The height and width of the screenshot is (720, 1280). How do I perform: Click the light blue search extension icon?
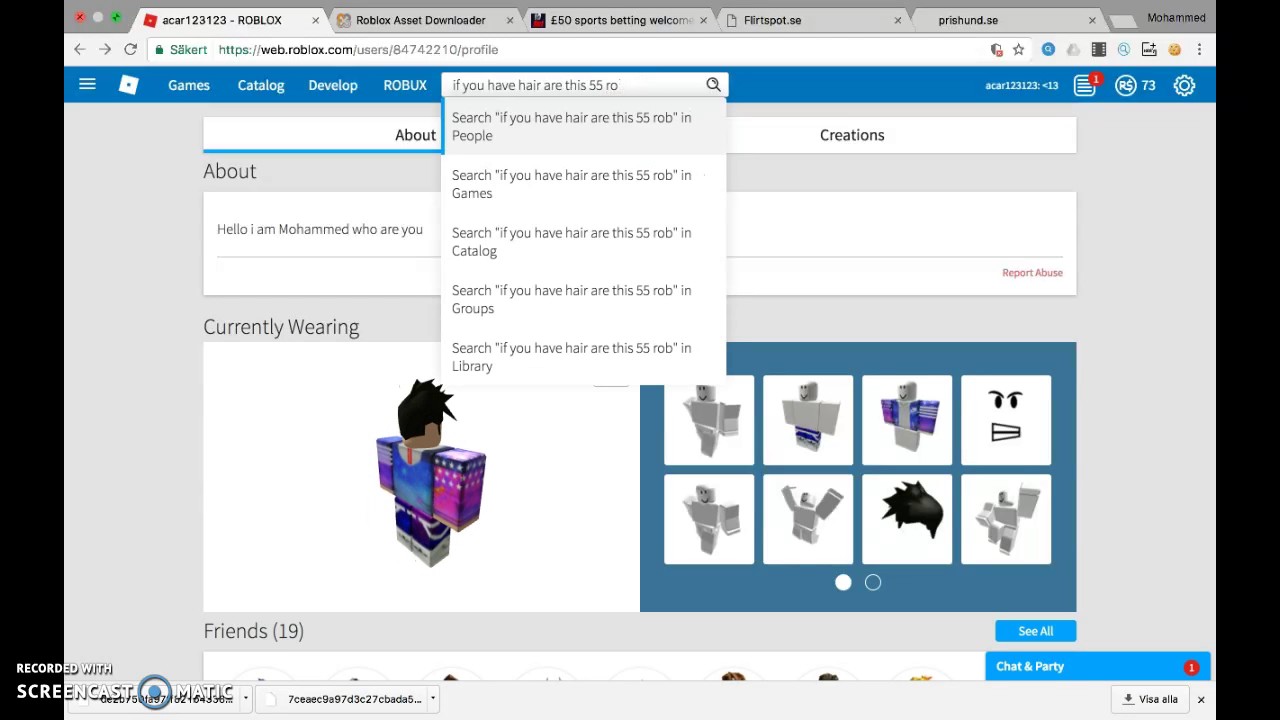pyautogui.click(x=1124, y=49)
